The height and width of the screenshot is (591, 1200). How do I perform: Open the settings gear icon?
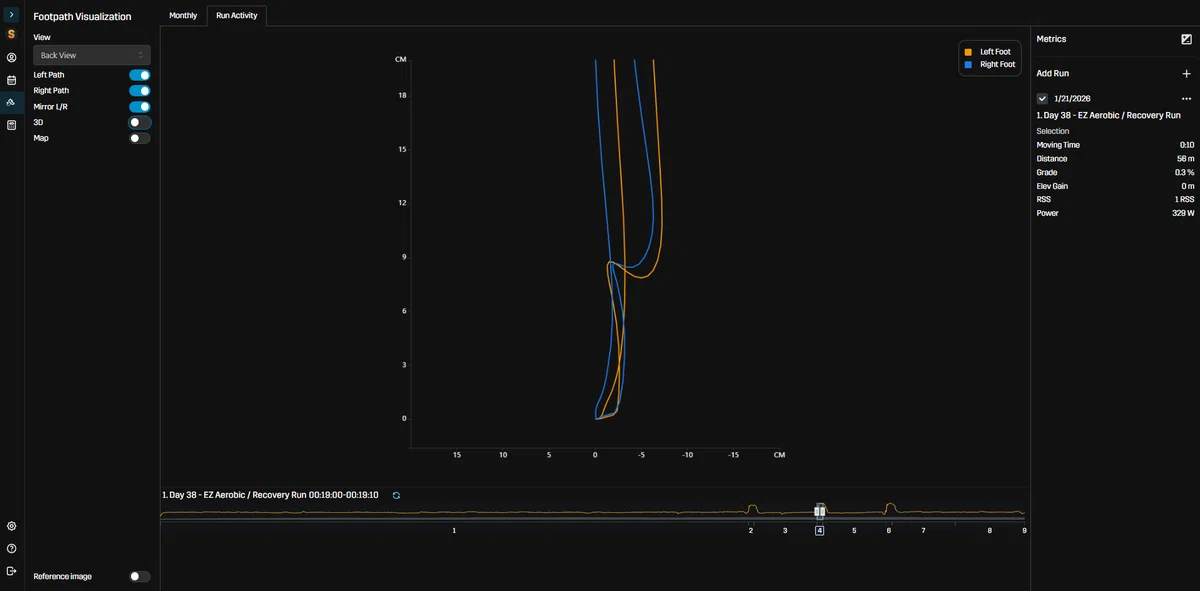(12, 526)
